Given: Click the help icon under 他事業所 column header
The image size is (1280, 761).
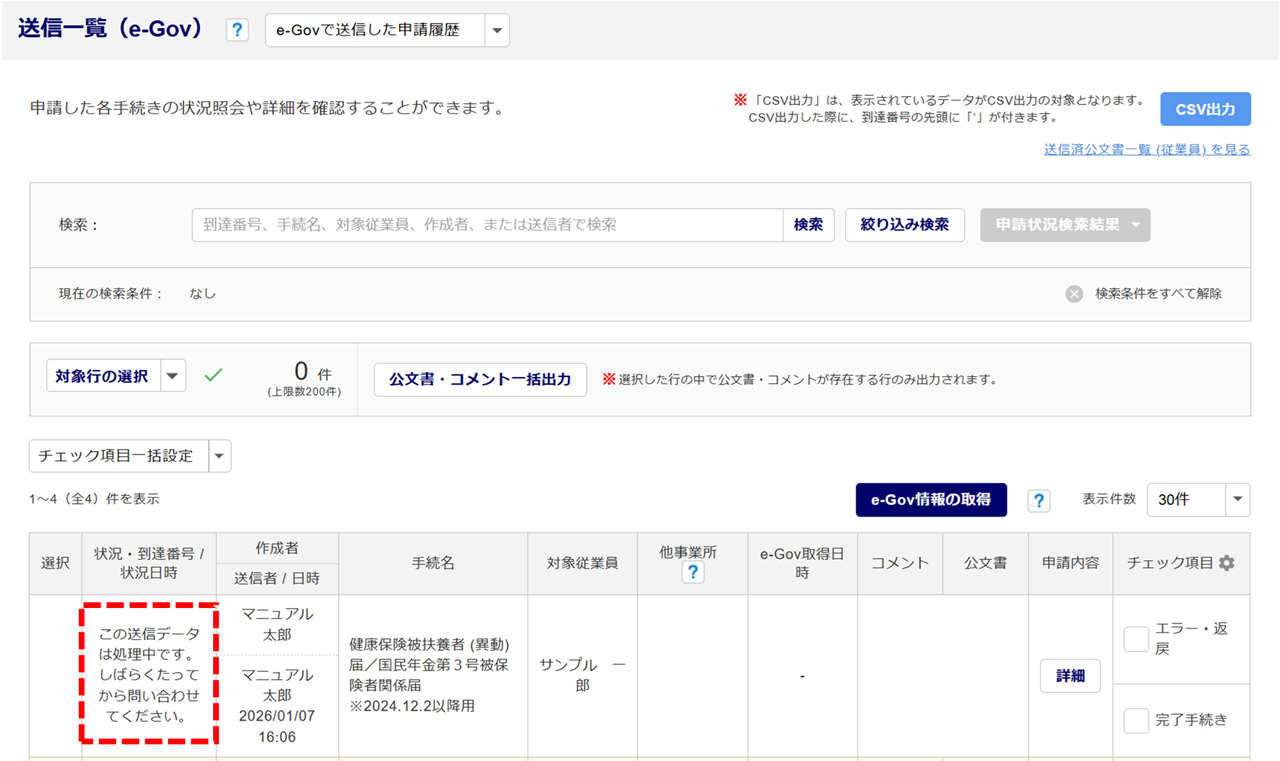Looking at the screenshot, I should pos(691,573).
